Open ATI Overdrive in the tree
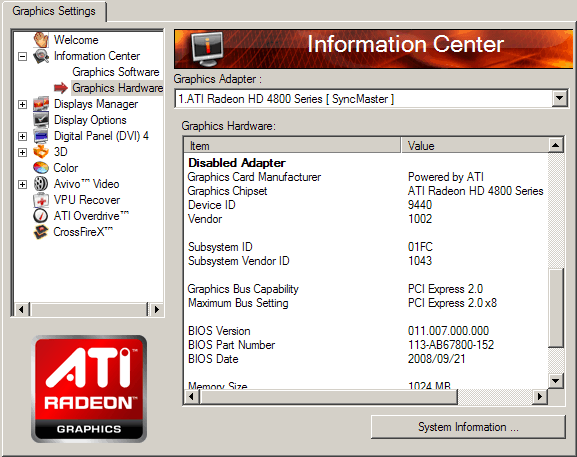Image resolution: width=577 pixels, height=457 pixels. pyautogui.click(x=91, y=216)
